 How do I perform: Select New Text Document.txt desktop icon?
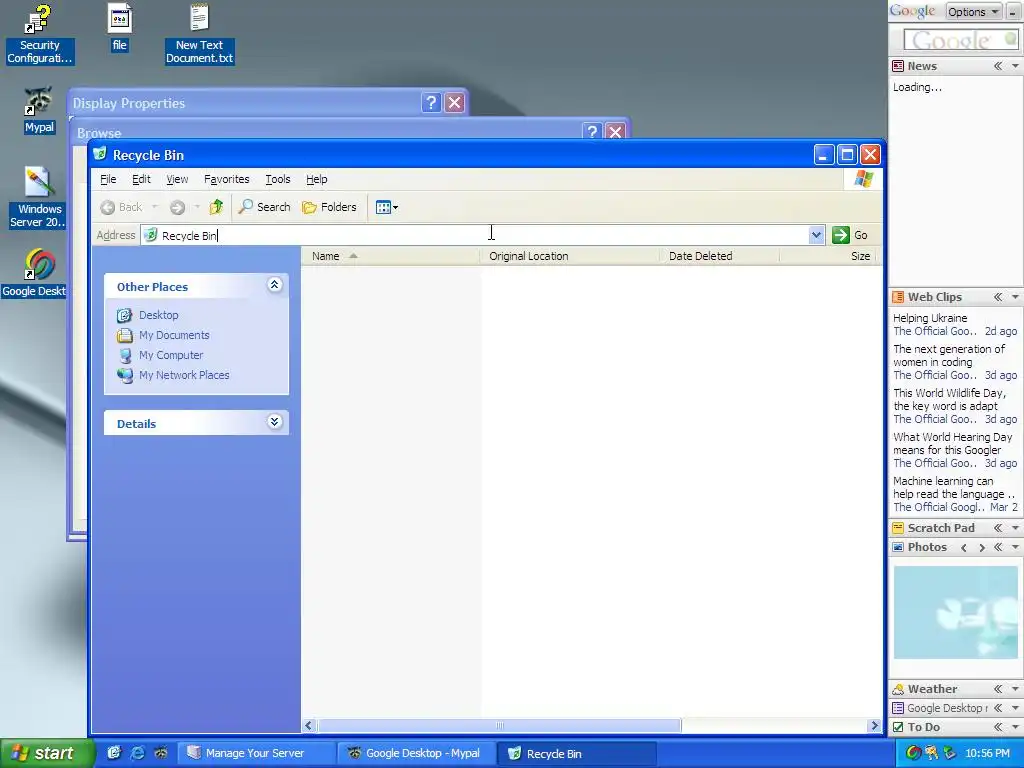[x=199, y=34]
